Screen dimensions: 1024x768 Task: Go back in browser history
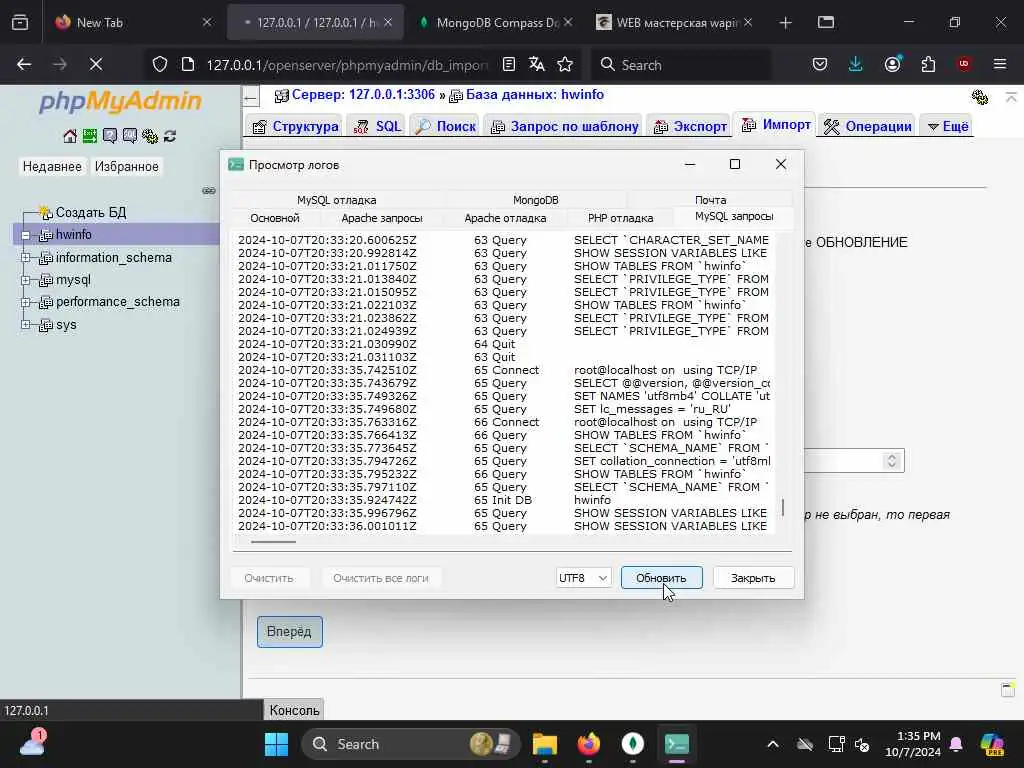[x=24, y=64]
